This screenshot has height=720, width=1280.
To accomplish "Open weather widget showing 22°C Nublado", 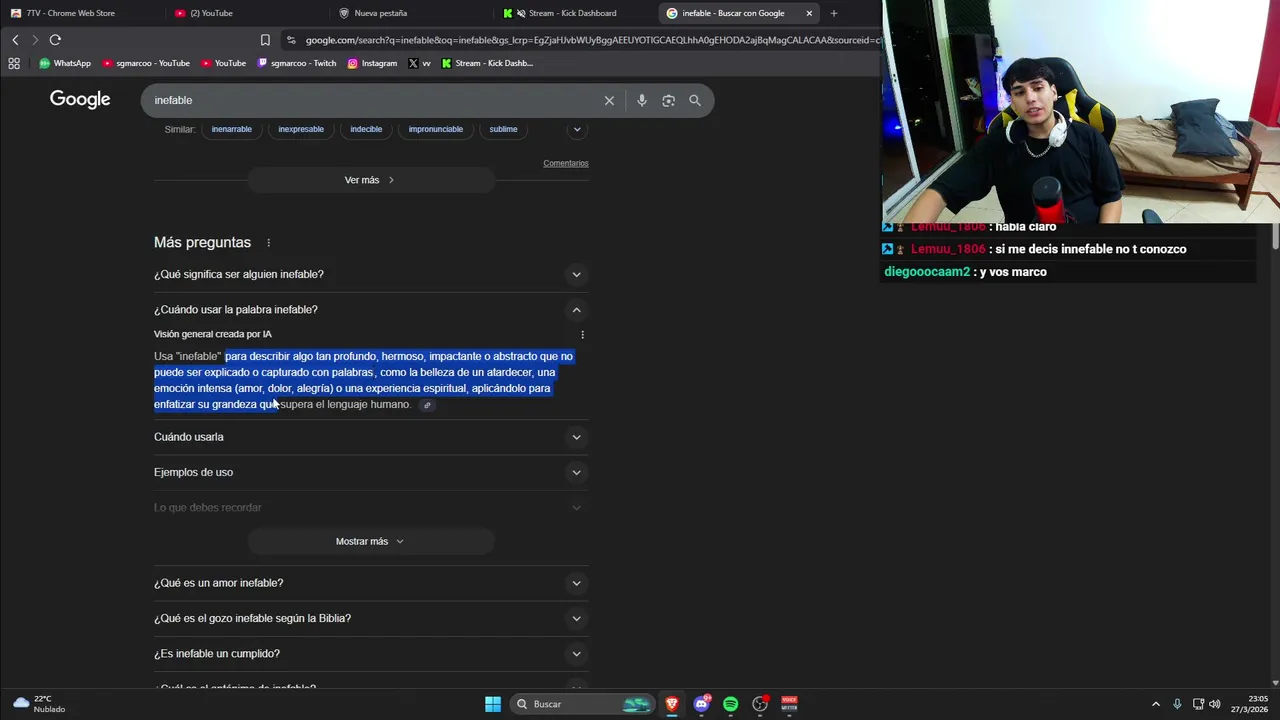I will point(40,704).
